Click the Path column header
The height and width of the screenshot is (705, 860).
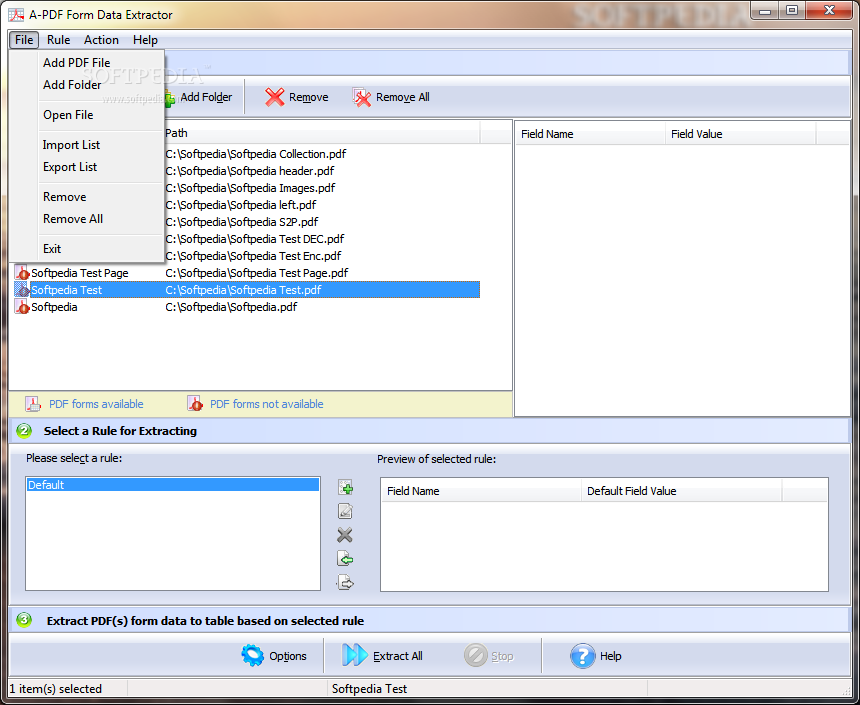click(x=321, y=133)
